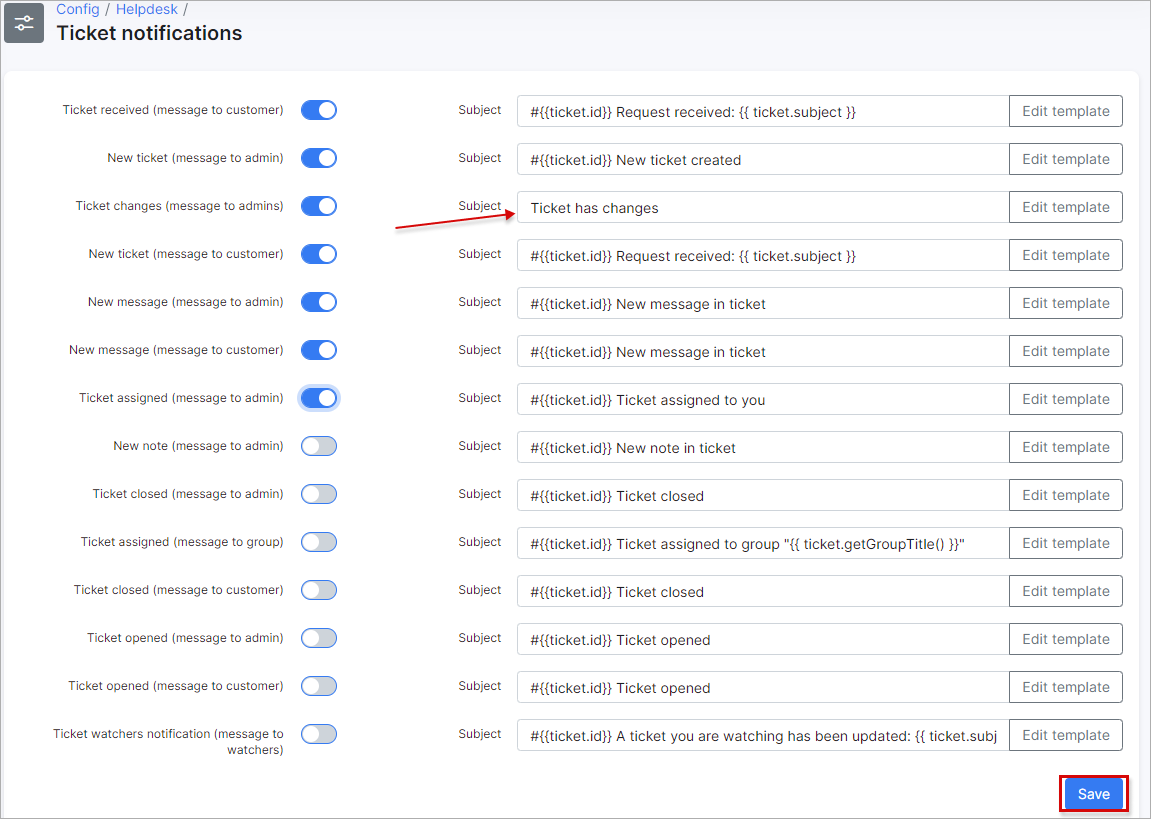
Task: Disable Ticket assigned (message to admin) toggle
Action: pyautogui.click(x=318, y=398)
